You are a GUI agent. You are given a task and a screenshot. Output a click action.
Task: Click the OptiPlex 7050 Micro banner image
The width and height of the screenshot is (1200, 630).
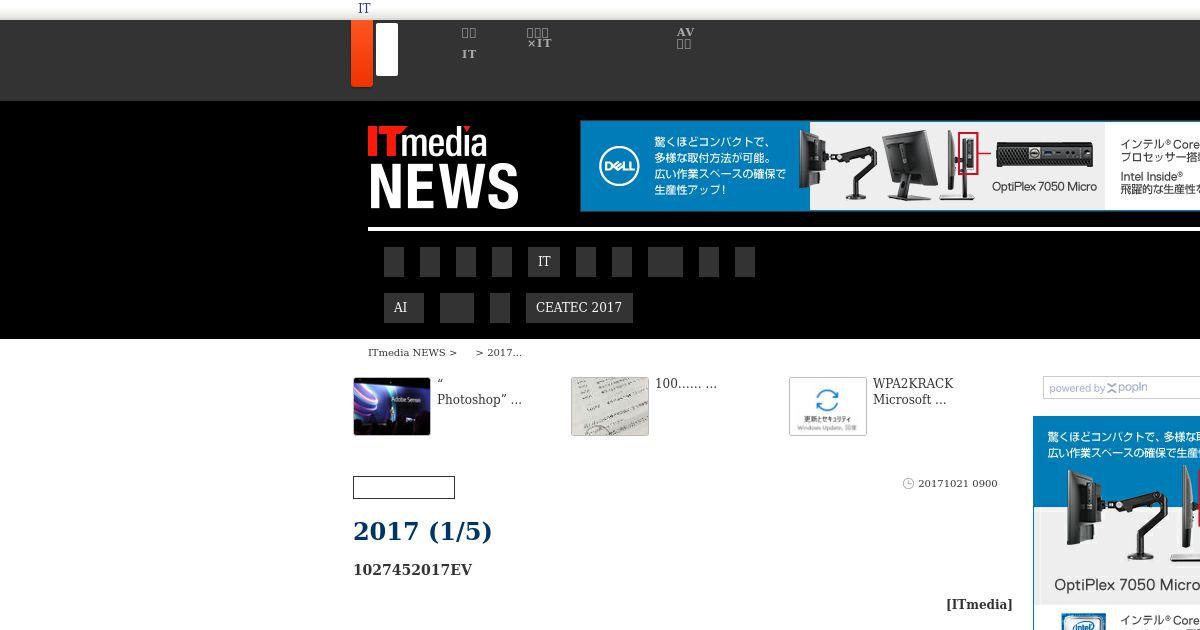pos(890,166)
